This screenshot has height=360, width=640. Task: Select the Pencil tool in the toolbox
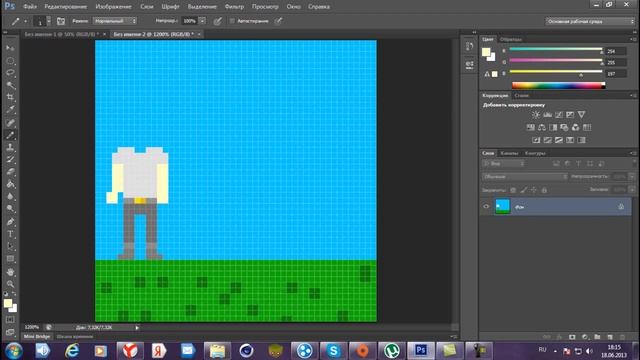pyautogui.click(x=10, y=135)
